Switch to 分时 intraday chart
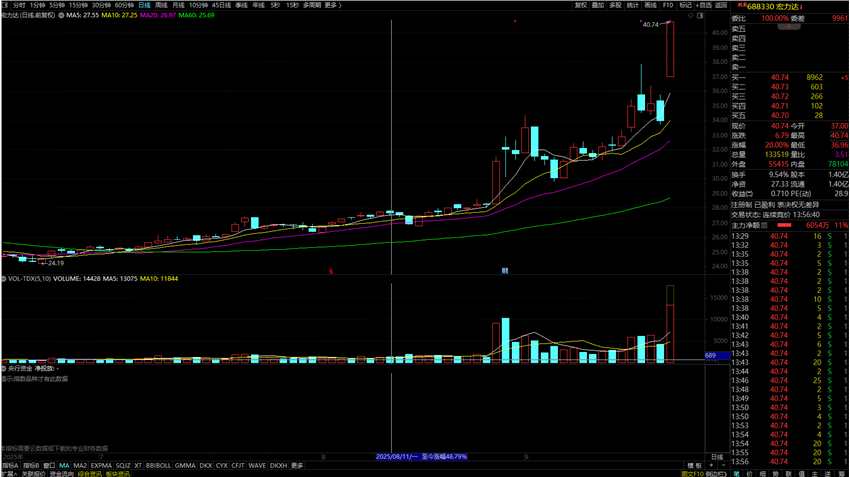This screenshot has height=477, width=850. 20,5
